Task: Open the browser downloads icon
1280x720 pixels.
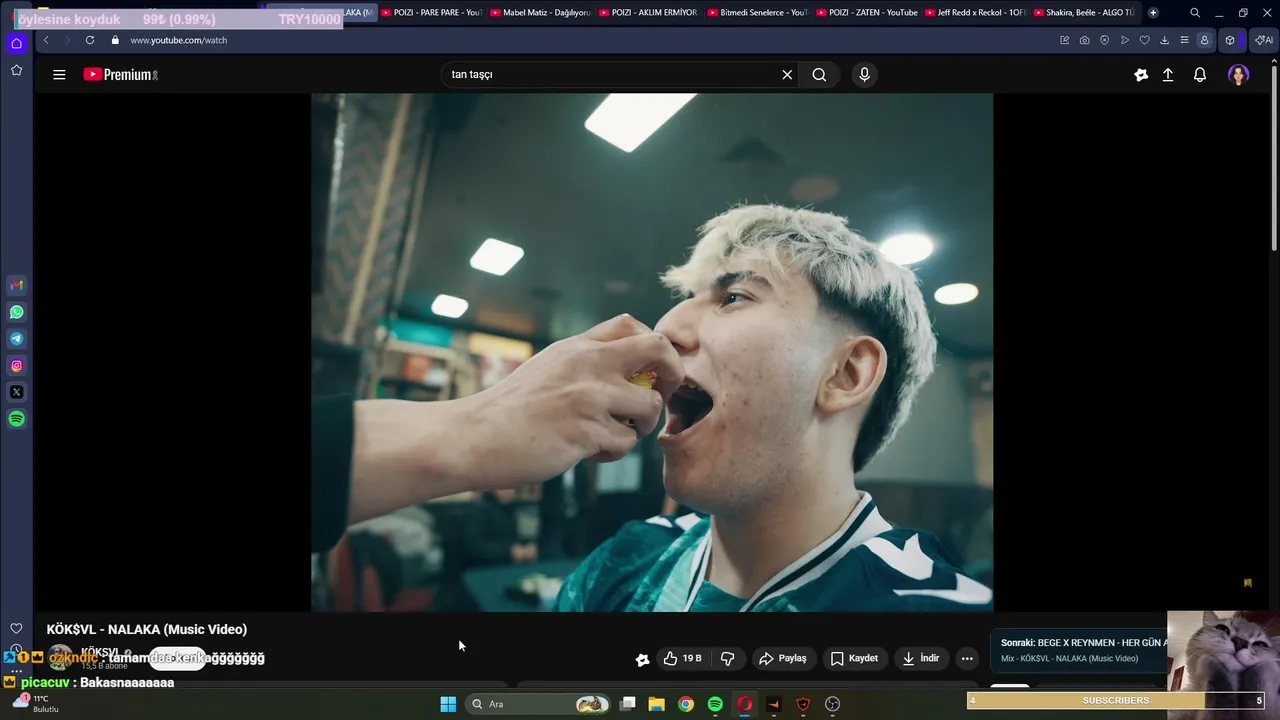Action: click(x=1165, y=40)
